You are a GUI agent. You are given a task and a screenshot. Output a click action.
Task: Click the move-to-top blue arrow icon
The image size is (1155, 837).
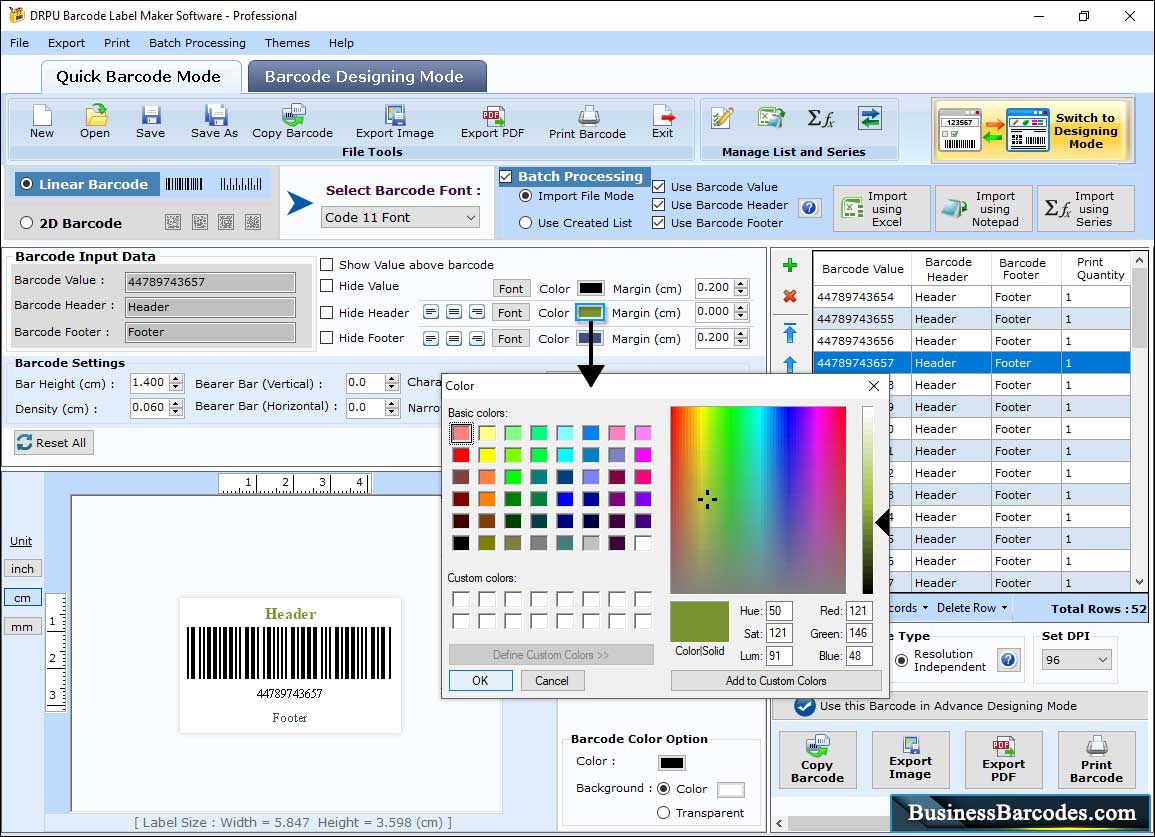click(790, 333)
